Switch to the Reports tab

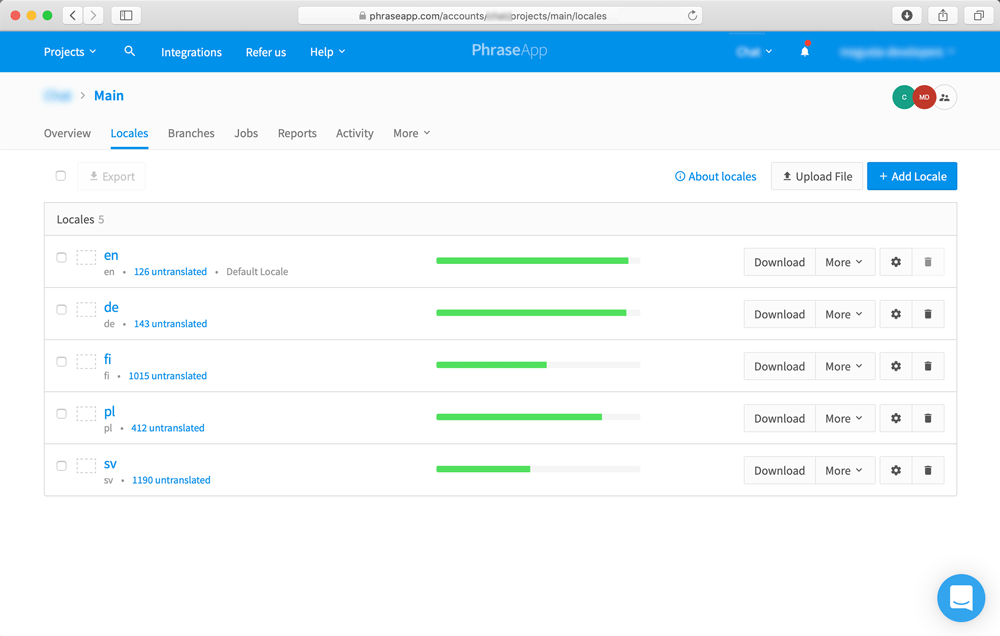click(x=297, y=133)
